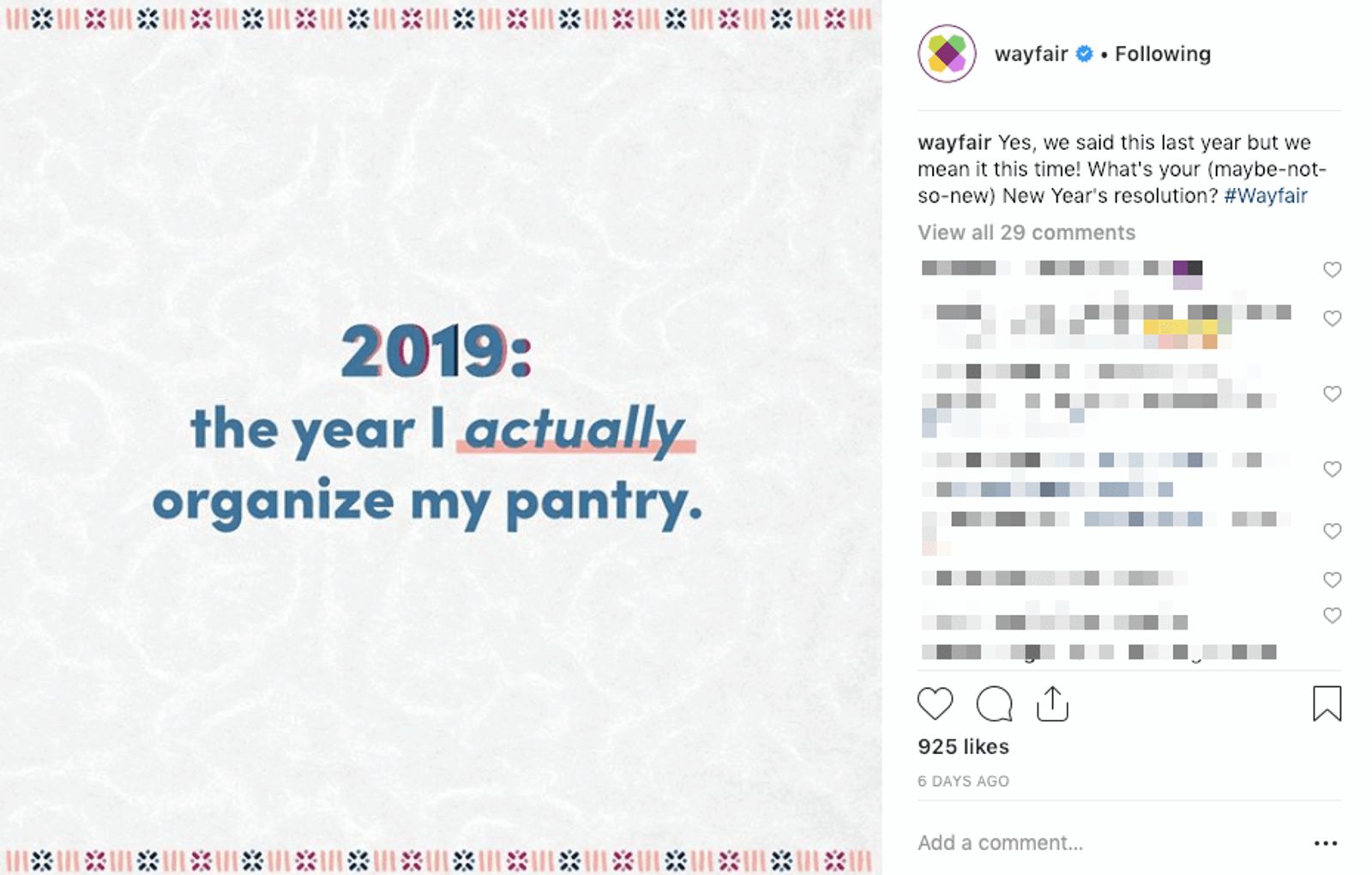Open the 6 DAYS AGO post timestamp
1372x875 pixels.
coord(962,781)
